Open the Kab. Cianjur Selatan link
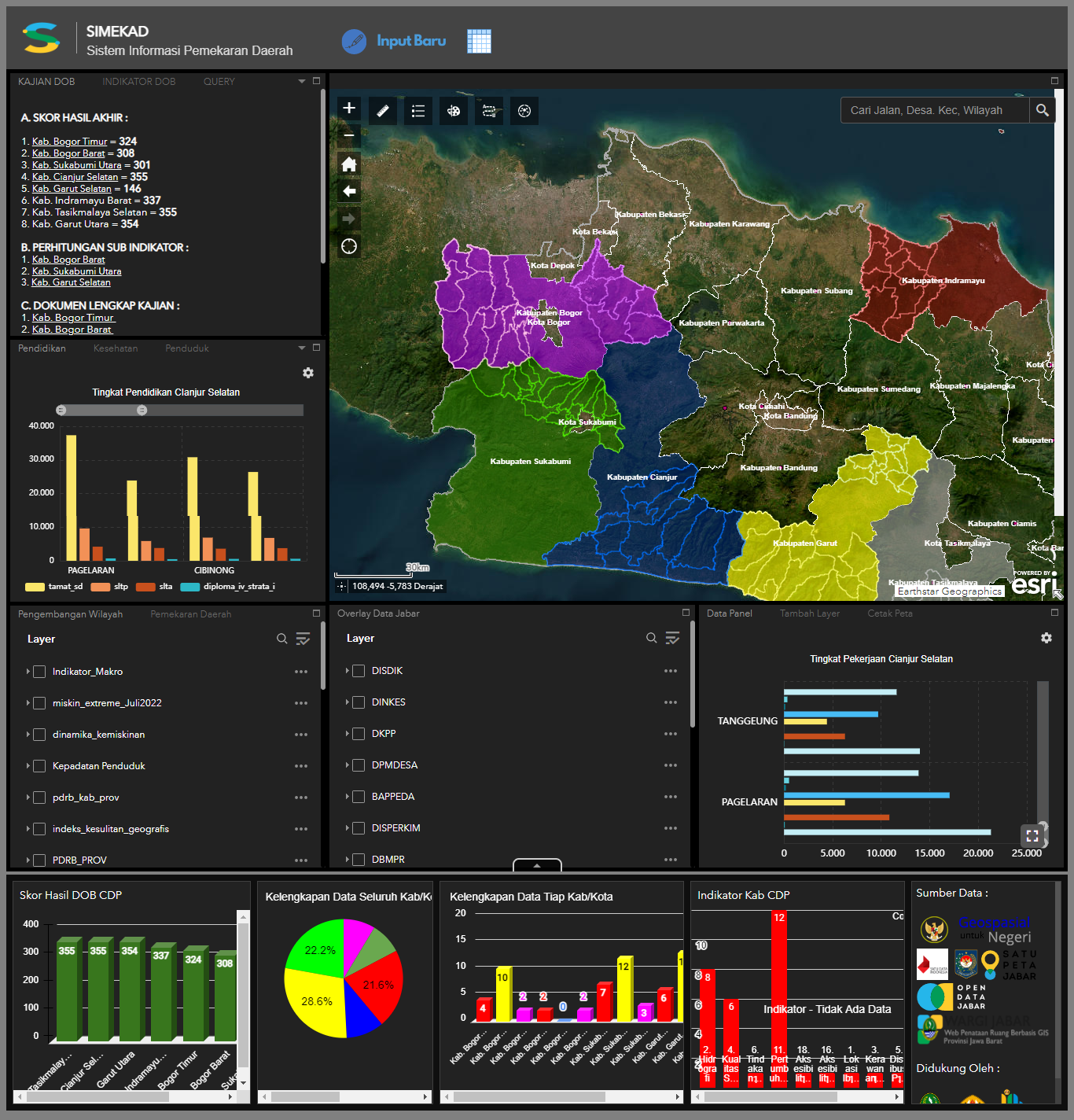Screen dimensions: 1074x1120 point(75,177)
